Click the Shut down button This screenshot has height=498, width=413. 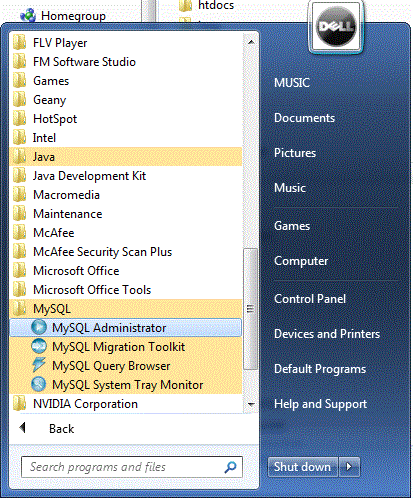click(303, 466)
